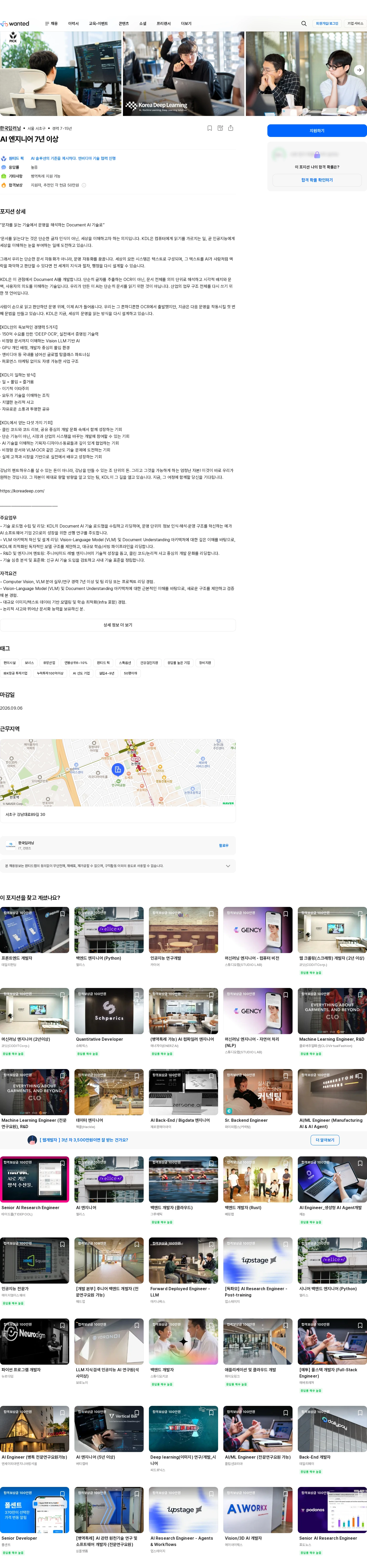The width and height of the screenshot is (367, 1568).
Task: Select the 누적투자100억이상 tag
Action: coord(50,673)
